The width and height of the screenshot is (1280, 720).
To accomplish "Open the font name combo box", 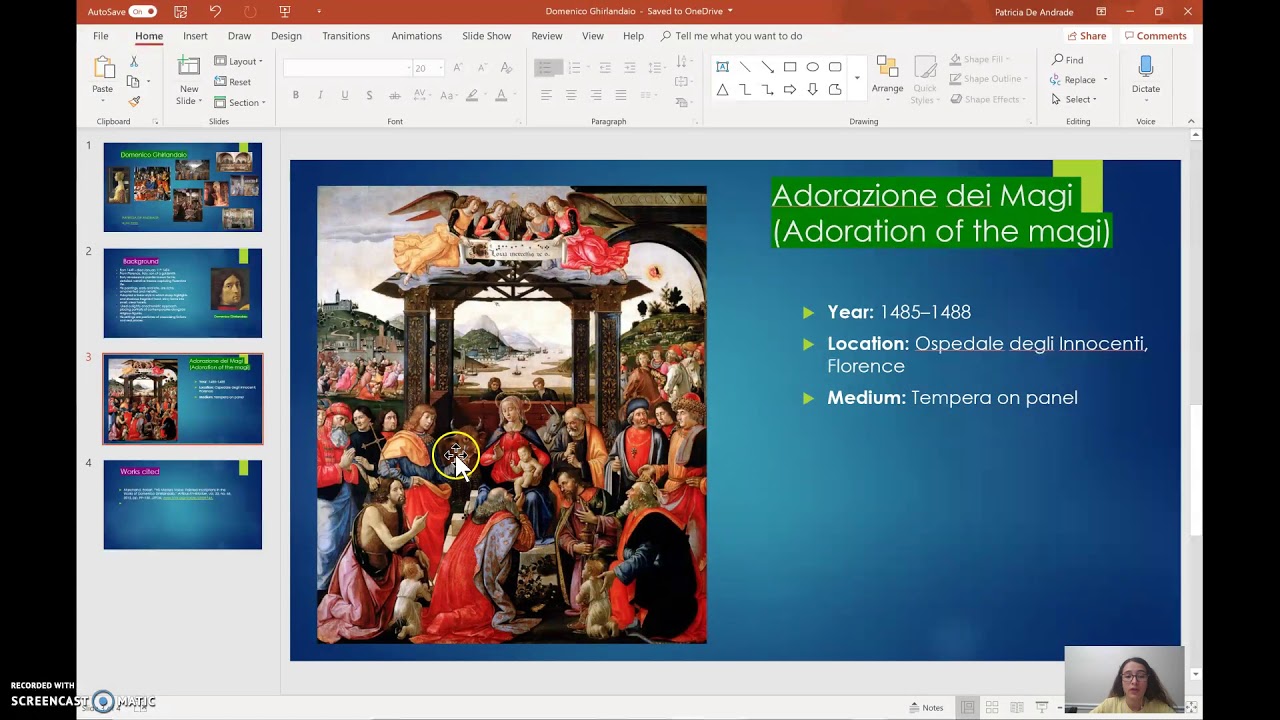I will 347,68.
